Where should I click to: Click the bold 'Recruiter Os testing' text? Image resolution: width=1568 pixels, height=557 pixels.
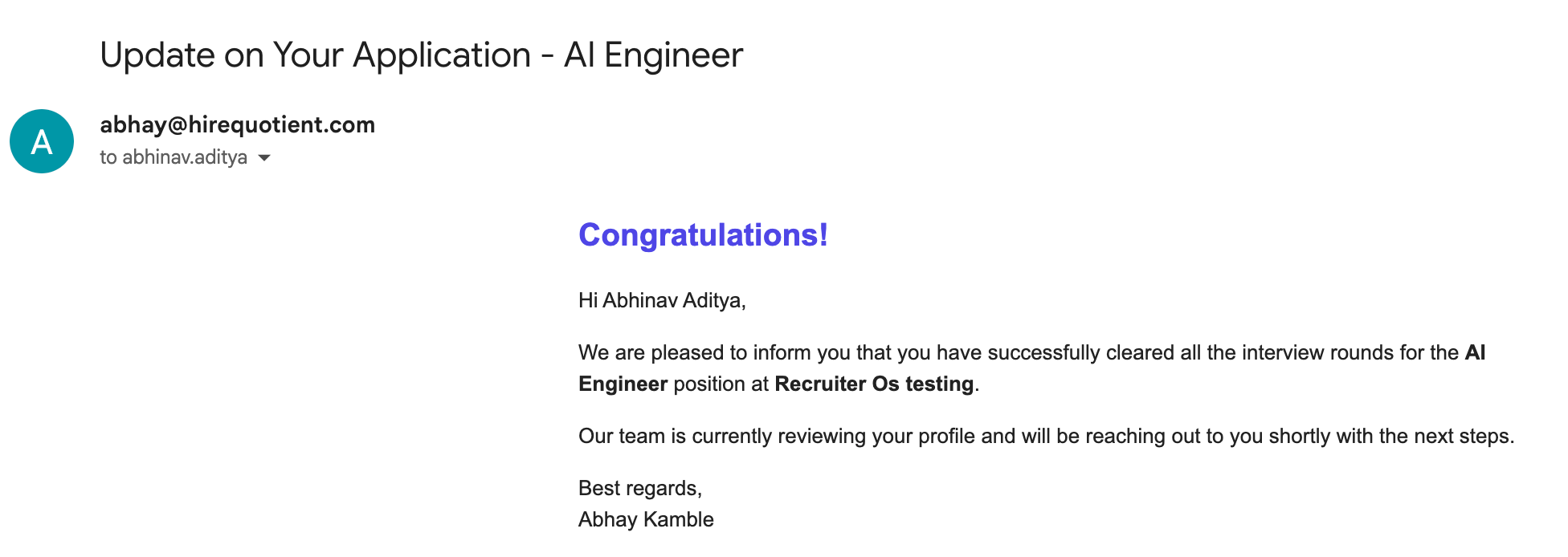click(x=874, y=384)
